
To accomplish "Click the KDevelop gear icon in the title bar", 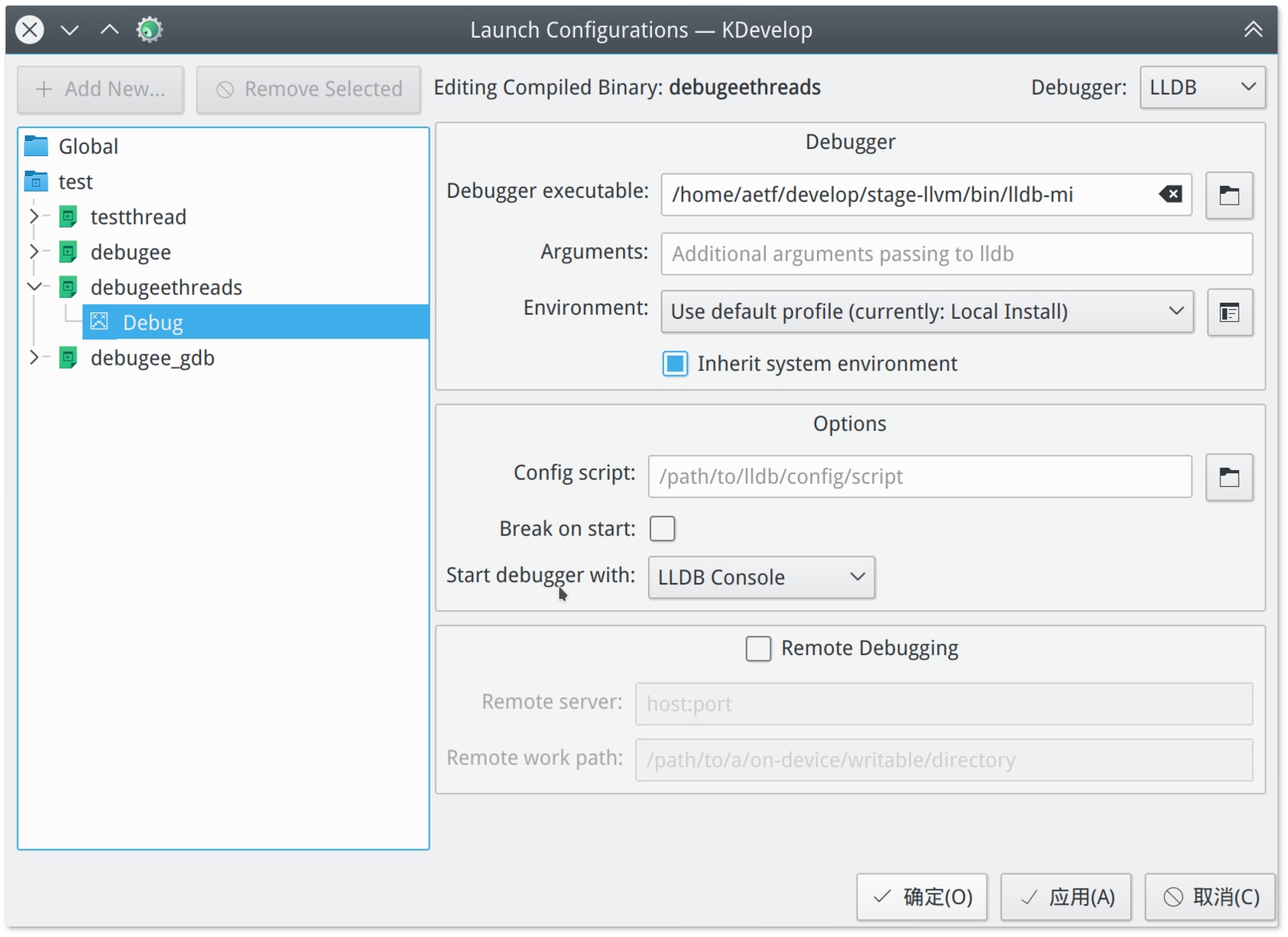I will 149,31.
